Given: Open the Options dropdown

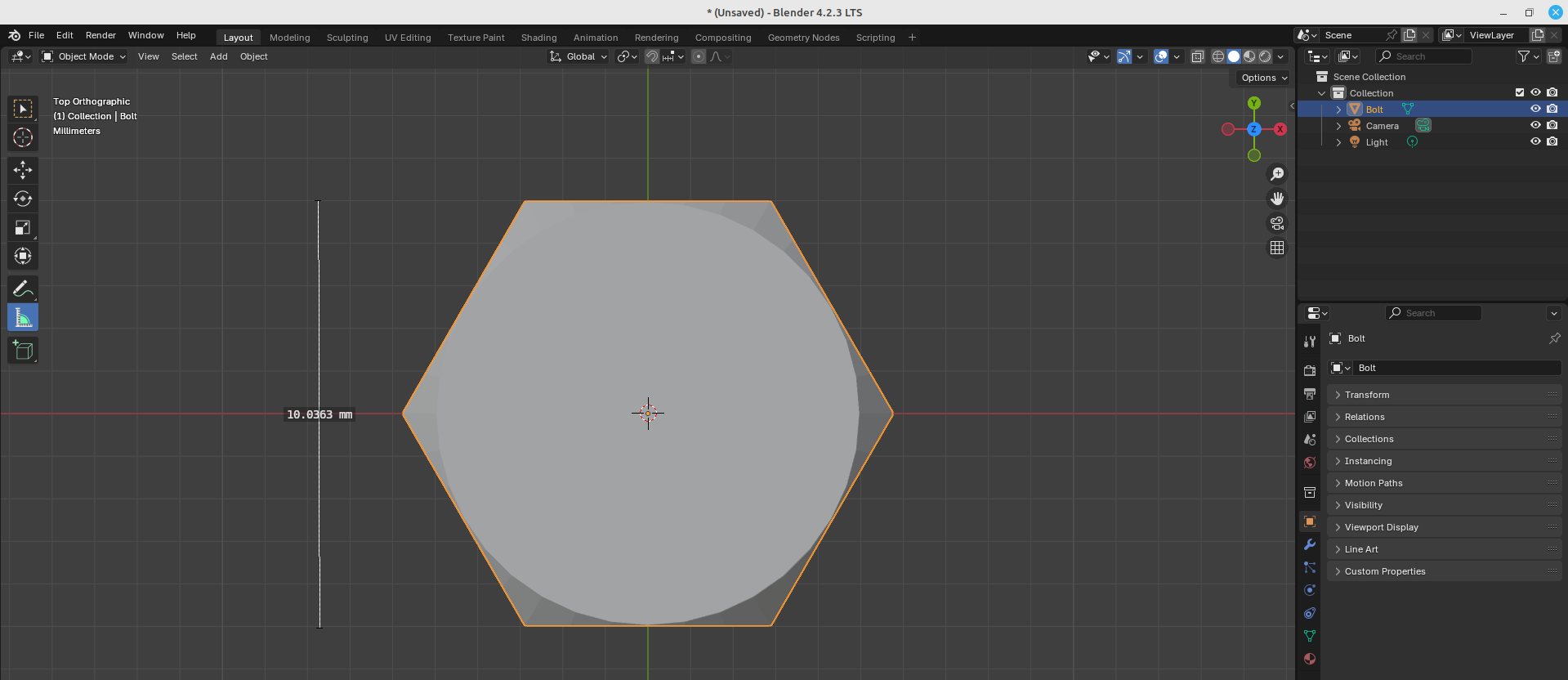Looking at the screenshot, I should pos(1264,78).
